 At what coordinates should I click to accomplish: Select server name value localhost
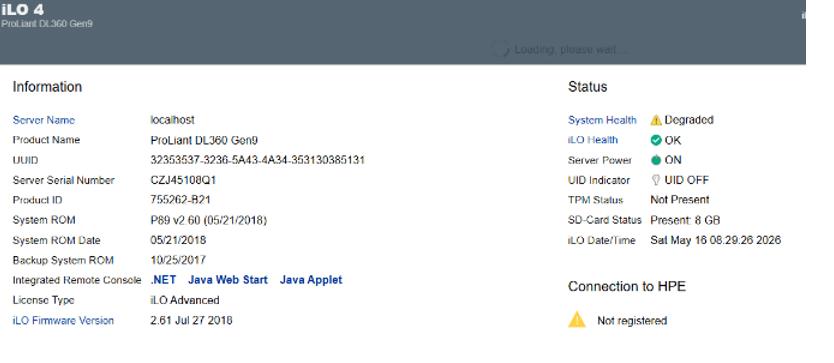pos(172,120)
